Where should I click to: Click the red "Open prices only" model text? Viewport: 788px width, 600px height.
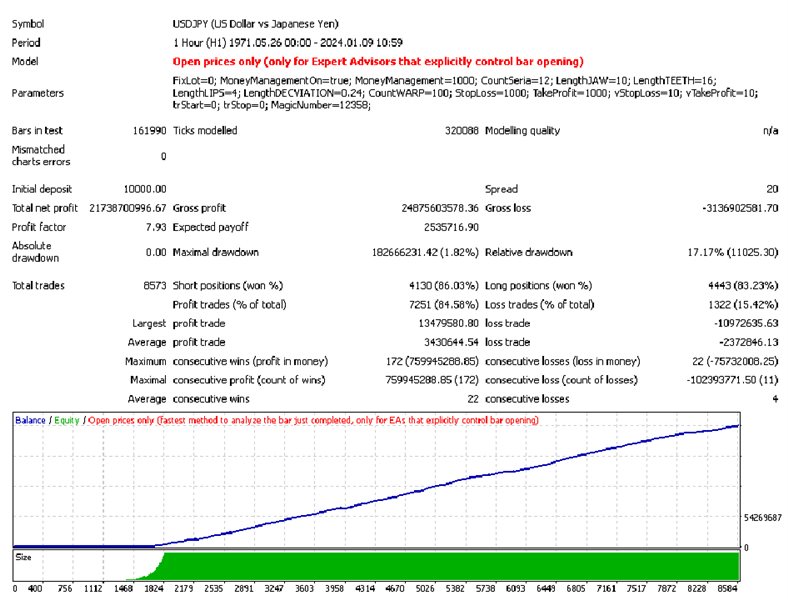[378, 61]
